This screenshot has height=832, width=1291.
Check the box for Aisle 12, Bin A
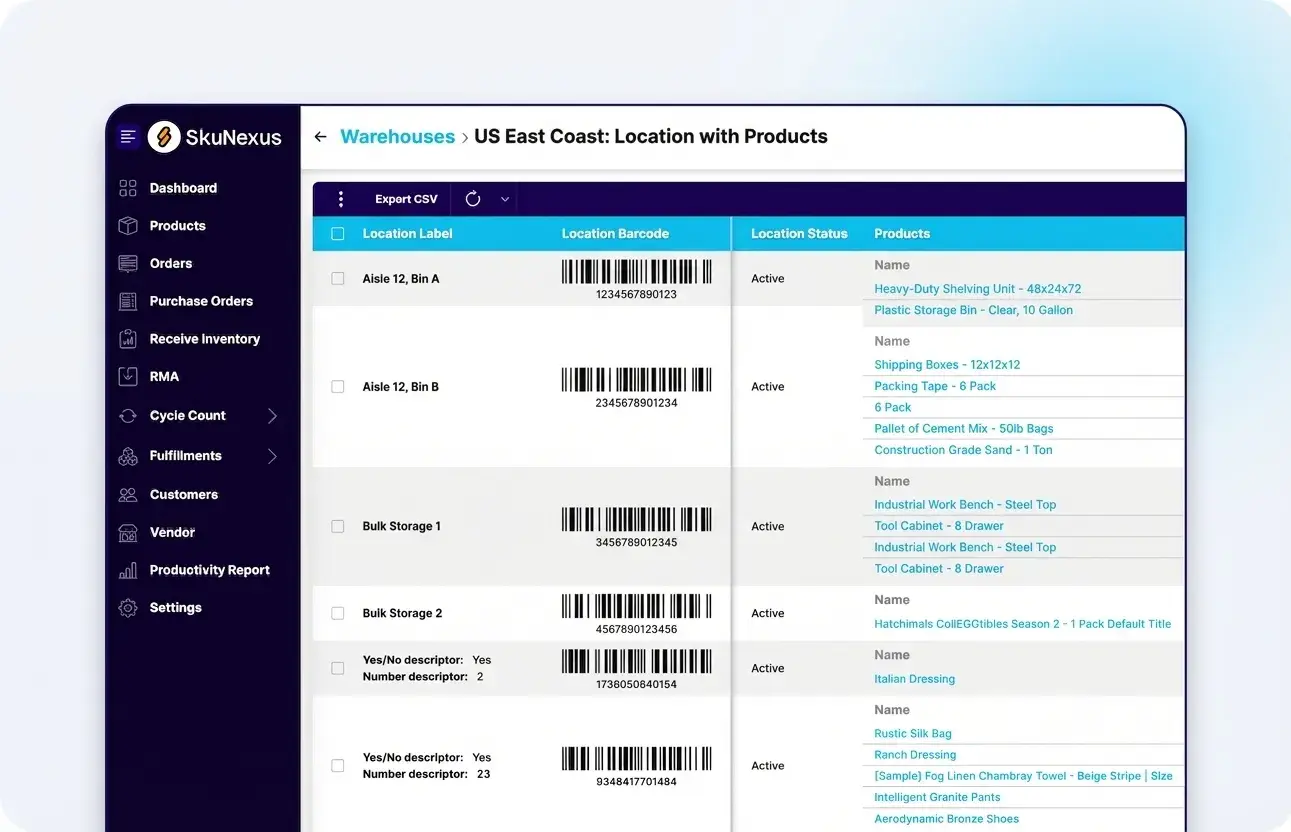338,279
